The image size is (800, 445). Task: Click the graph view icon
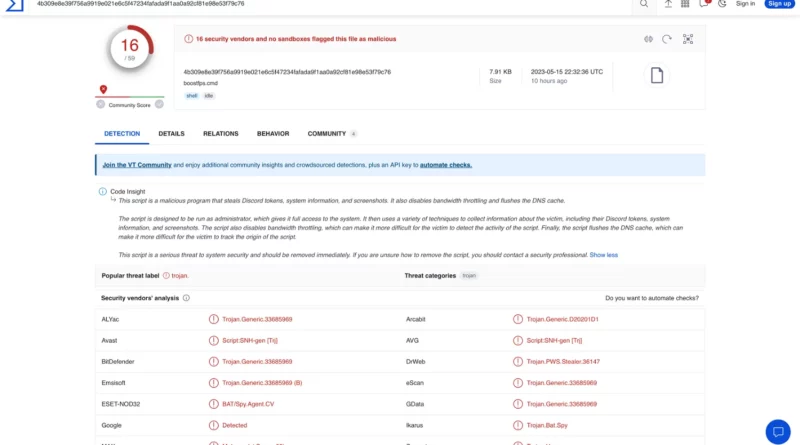click(x=688, y=39)
